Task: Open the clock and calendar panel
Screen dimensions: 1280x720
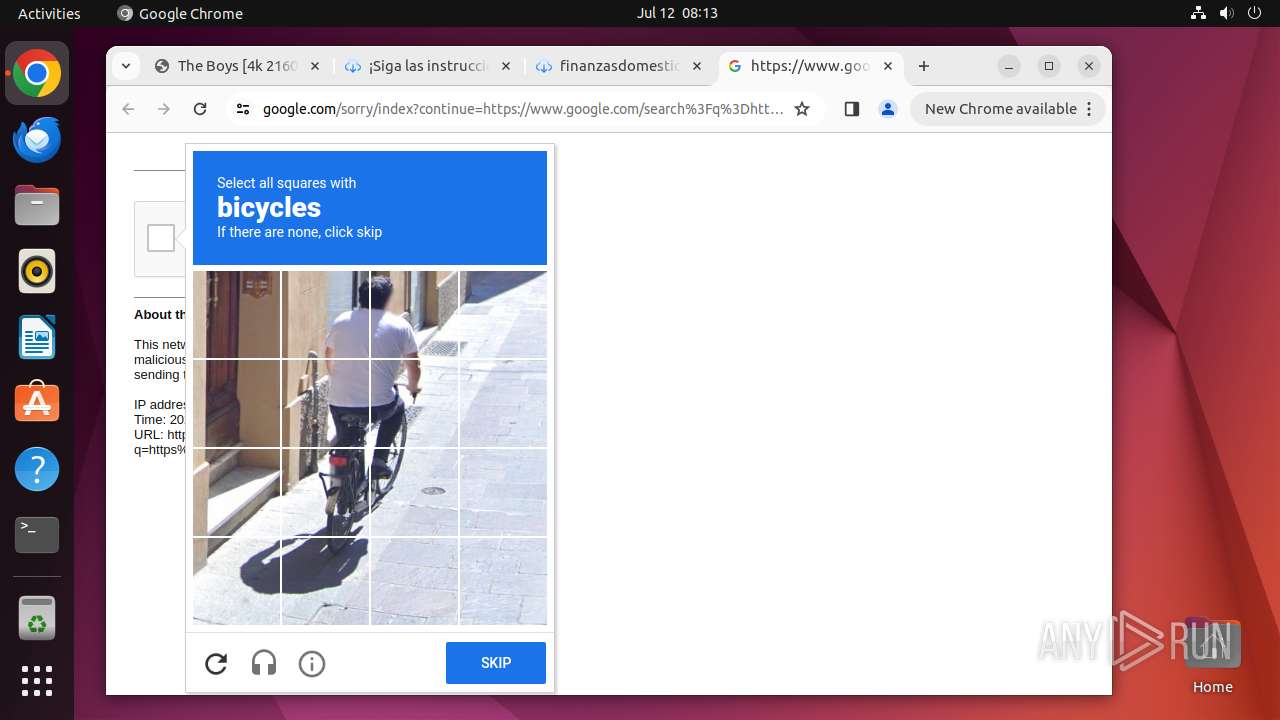Action: [677, 13]
